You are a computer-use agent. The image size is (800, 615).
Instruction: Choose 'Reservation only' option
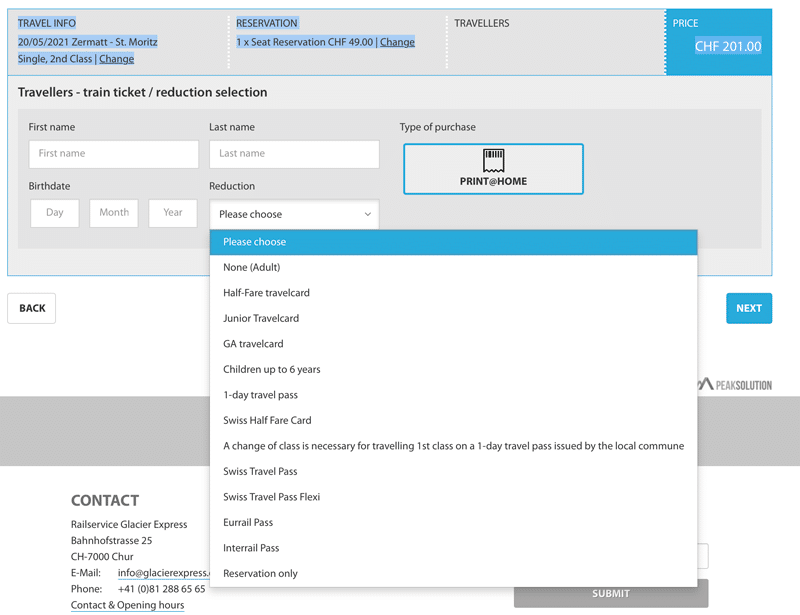tap(453, 574)
